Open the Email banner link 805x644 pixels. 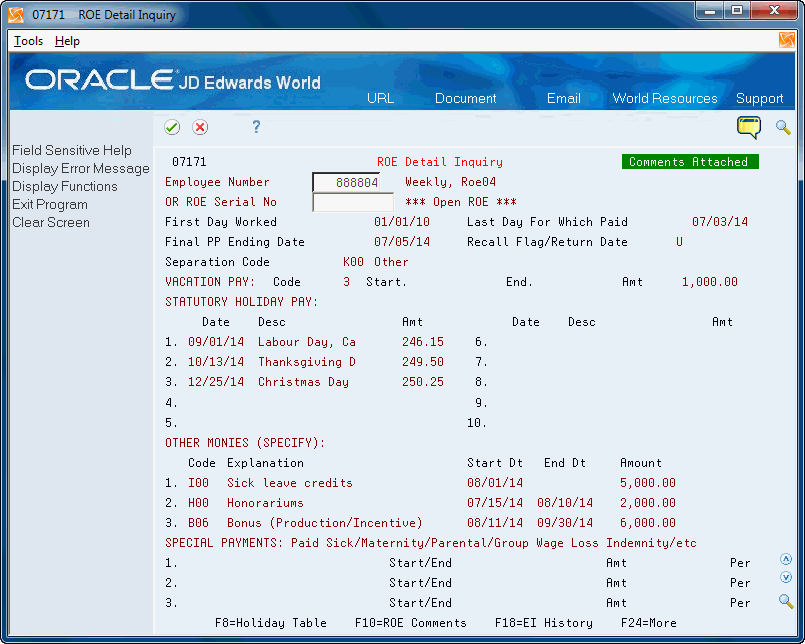(564, 98)
